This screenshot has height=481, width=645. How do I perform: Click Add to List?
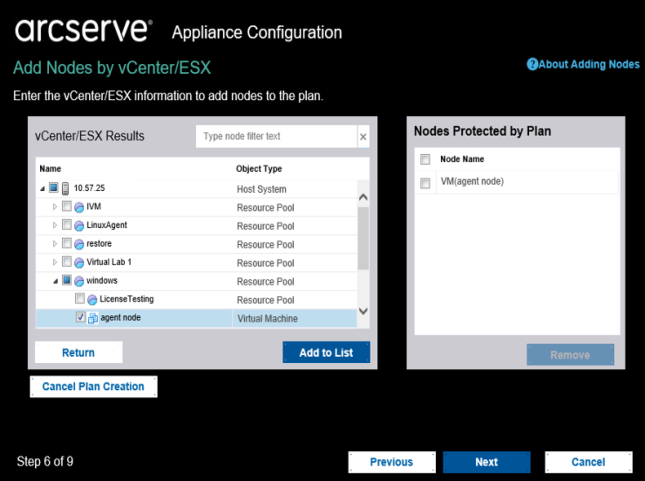[x=326, y=353]
